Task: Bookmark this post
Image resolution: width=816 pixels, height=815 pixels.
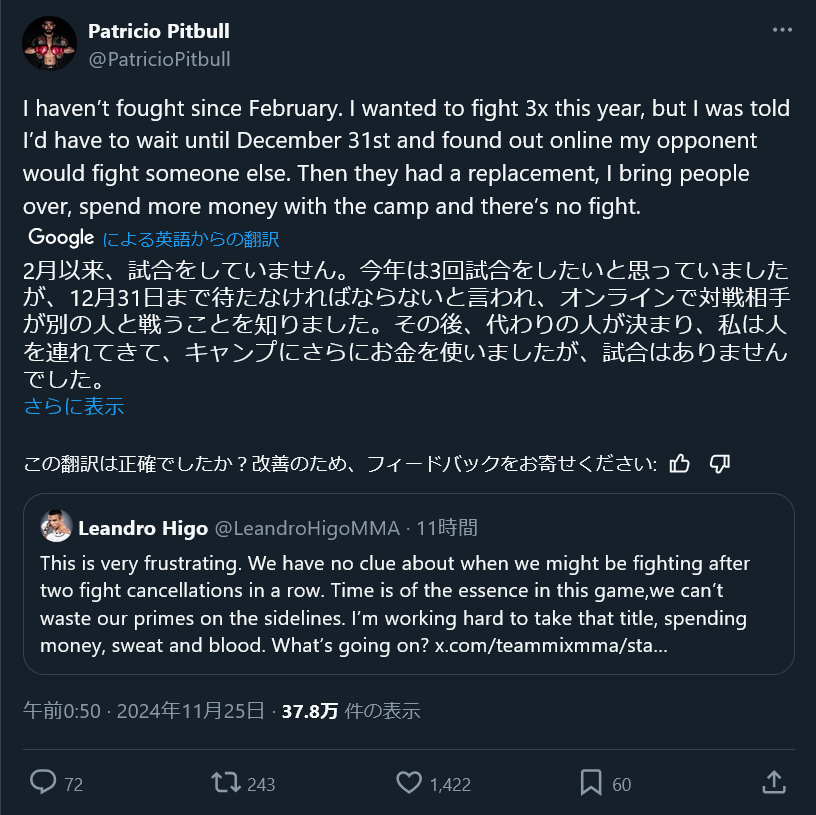Action: pyautogui.click(x=591, y=783)
